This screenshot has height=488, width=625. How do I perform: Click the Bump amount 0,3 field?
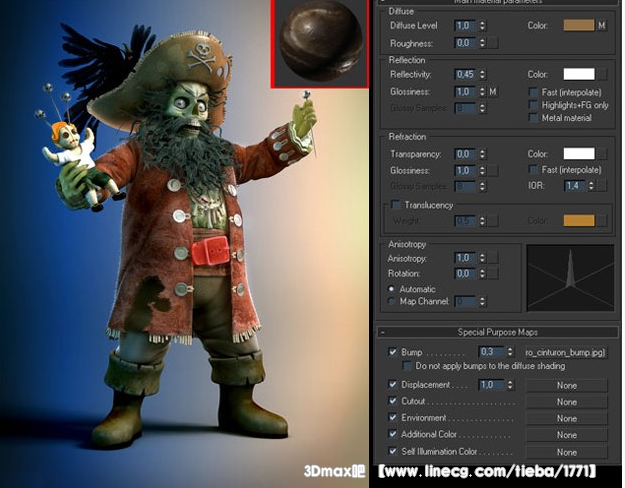491,352
